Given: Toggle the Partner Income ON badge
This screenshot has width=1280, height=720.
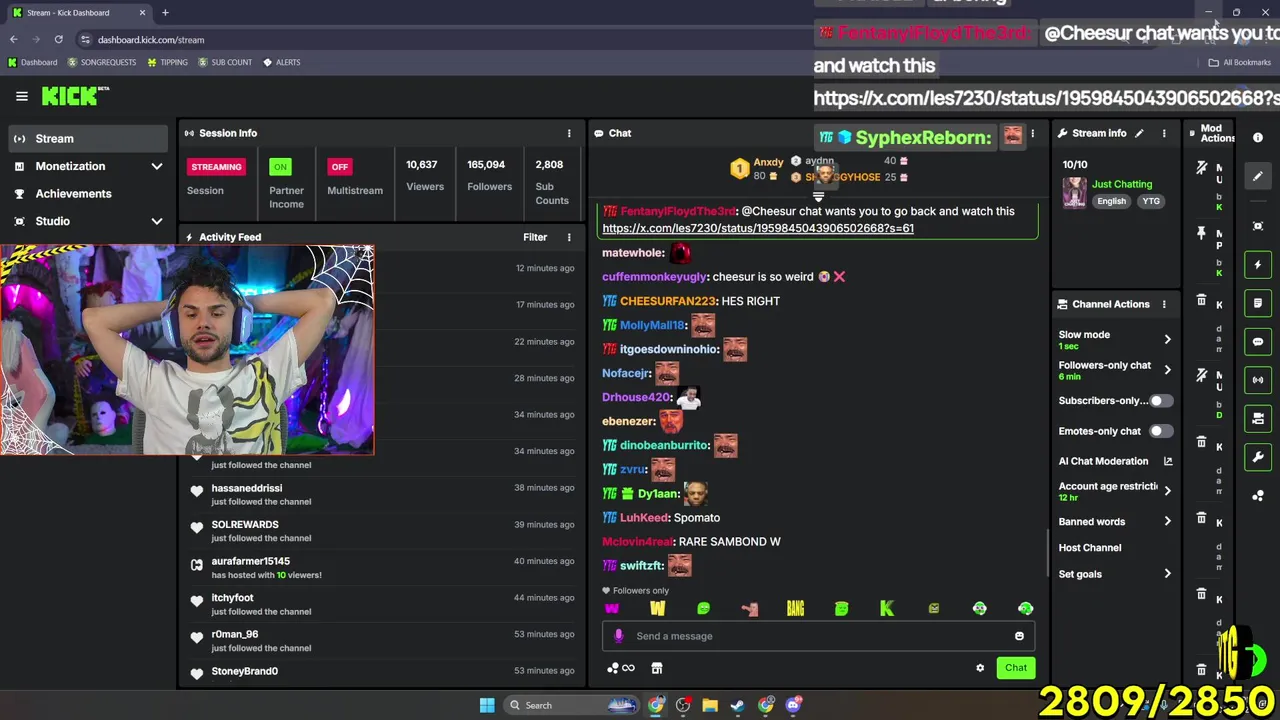Looking at the screenshot, I should [280, 167].
